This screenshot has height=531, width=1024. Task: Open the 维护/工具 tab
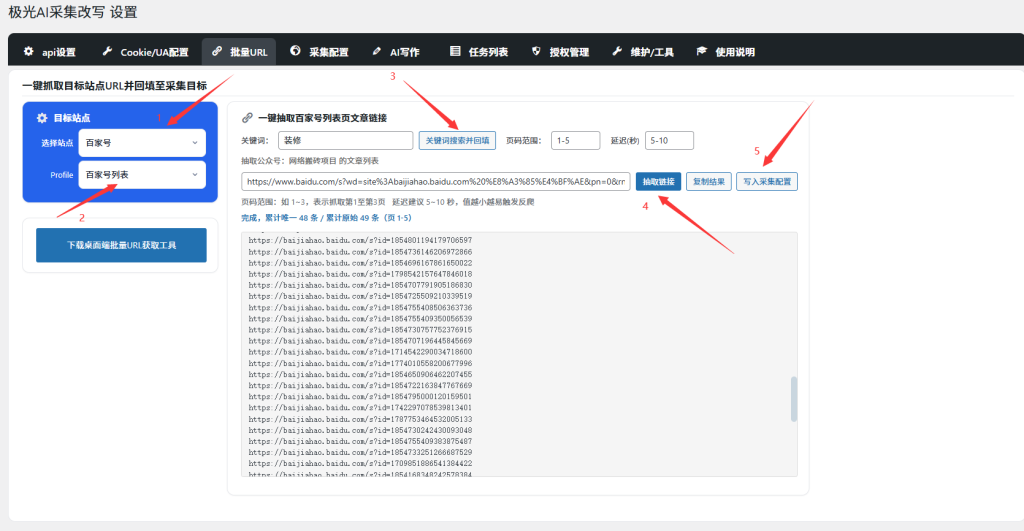pyautogui.click(x=643, y=52)
